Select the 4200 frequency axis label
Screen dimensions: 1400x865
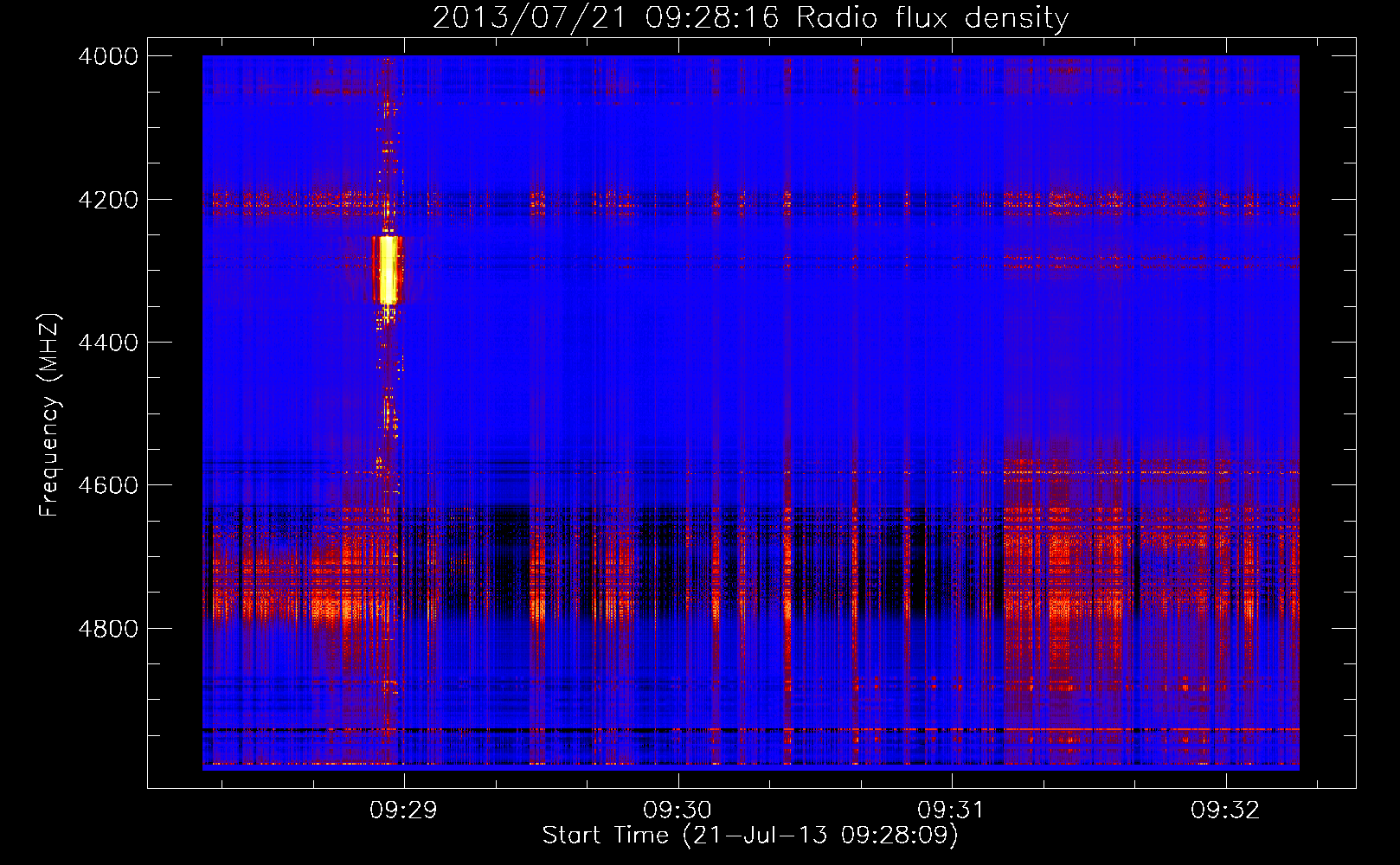click(108, 200)
